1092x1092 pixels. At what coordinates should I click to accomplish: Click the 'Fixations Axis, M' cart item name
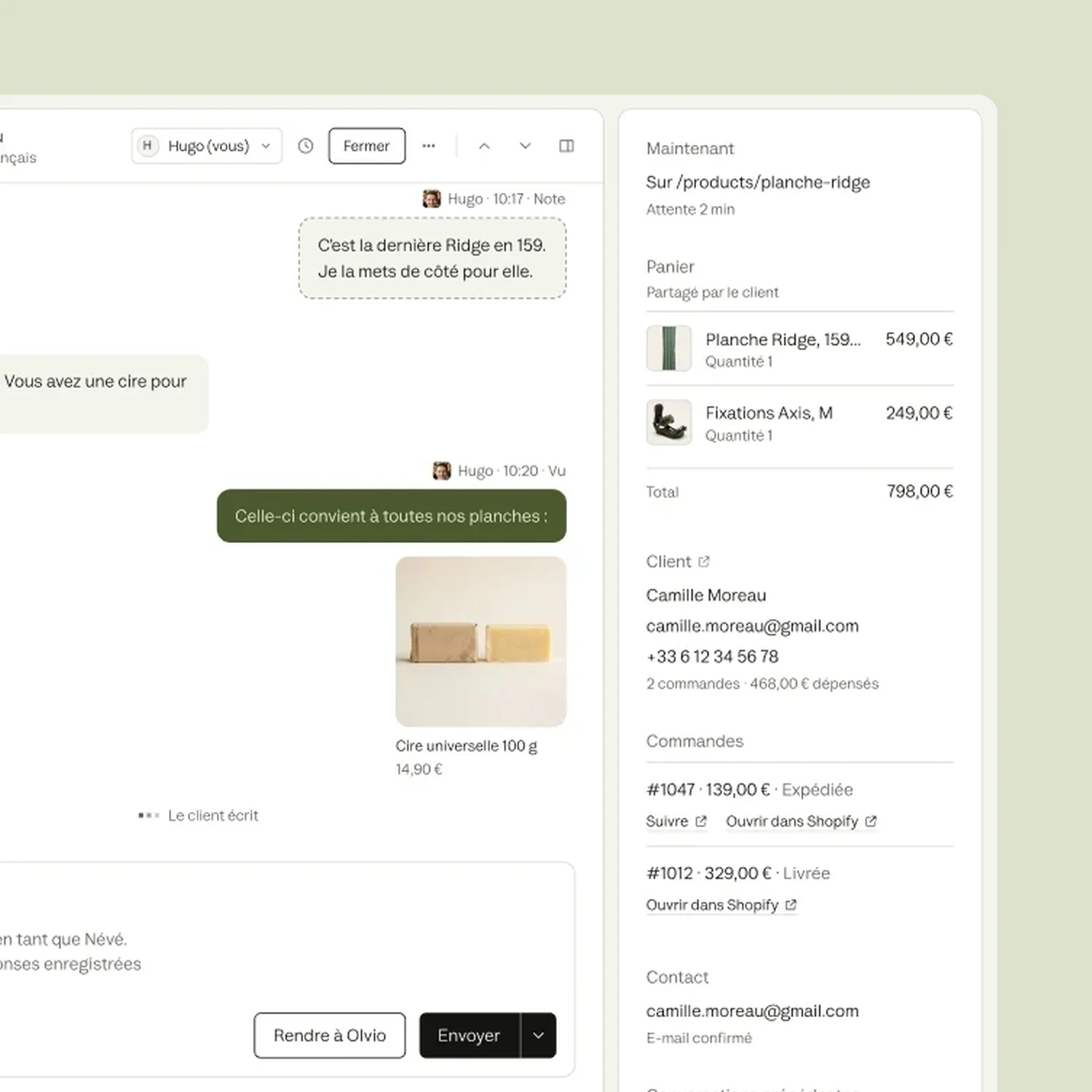[769, 413]
